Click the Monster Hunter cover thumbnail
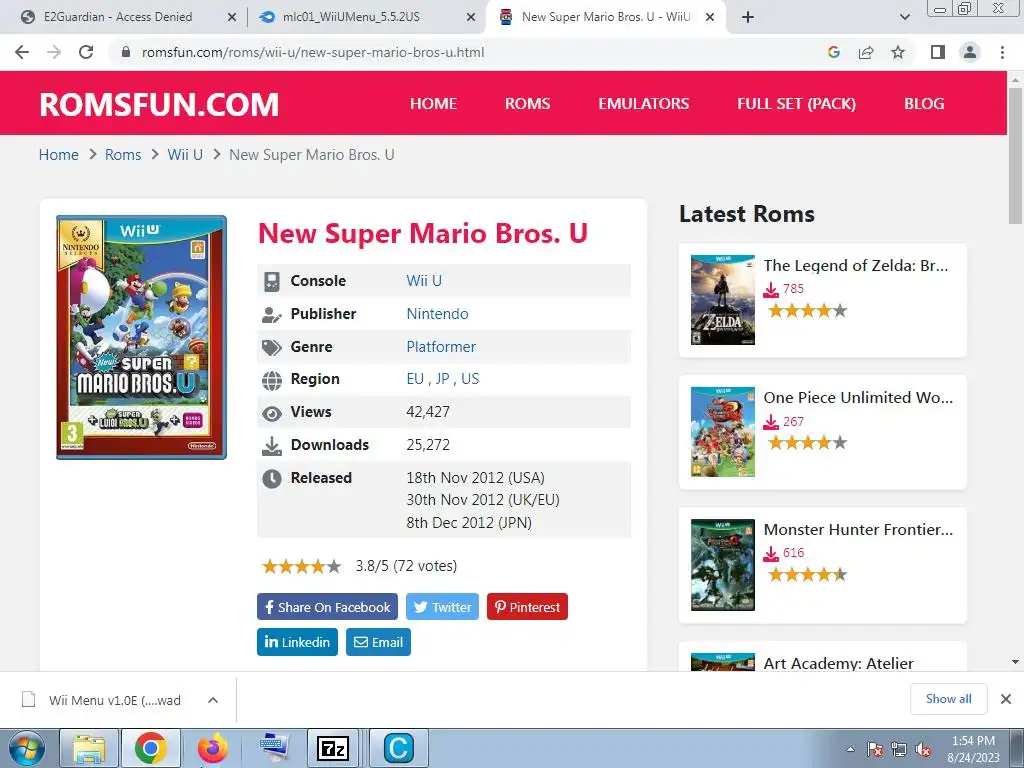Viewport: 1024px width, 768px height. click(x=722, y=565)
